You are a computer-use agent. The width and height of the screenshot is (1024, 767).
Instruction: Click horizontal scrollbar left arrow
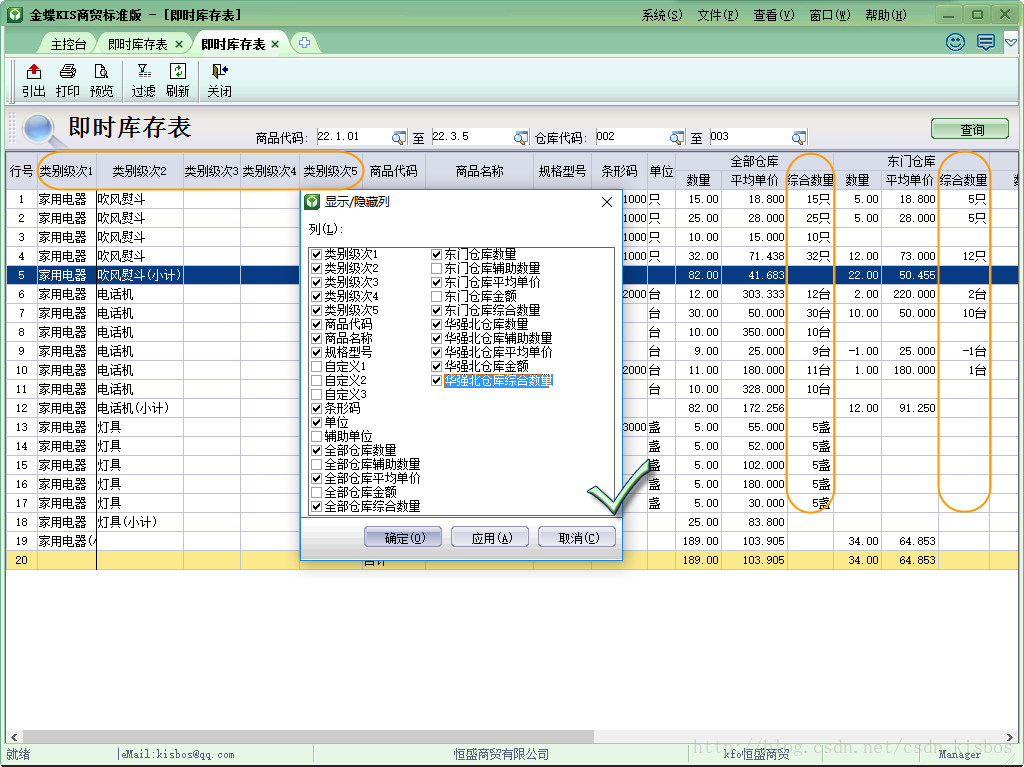pyautogui.click(x=14, y=737)
